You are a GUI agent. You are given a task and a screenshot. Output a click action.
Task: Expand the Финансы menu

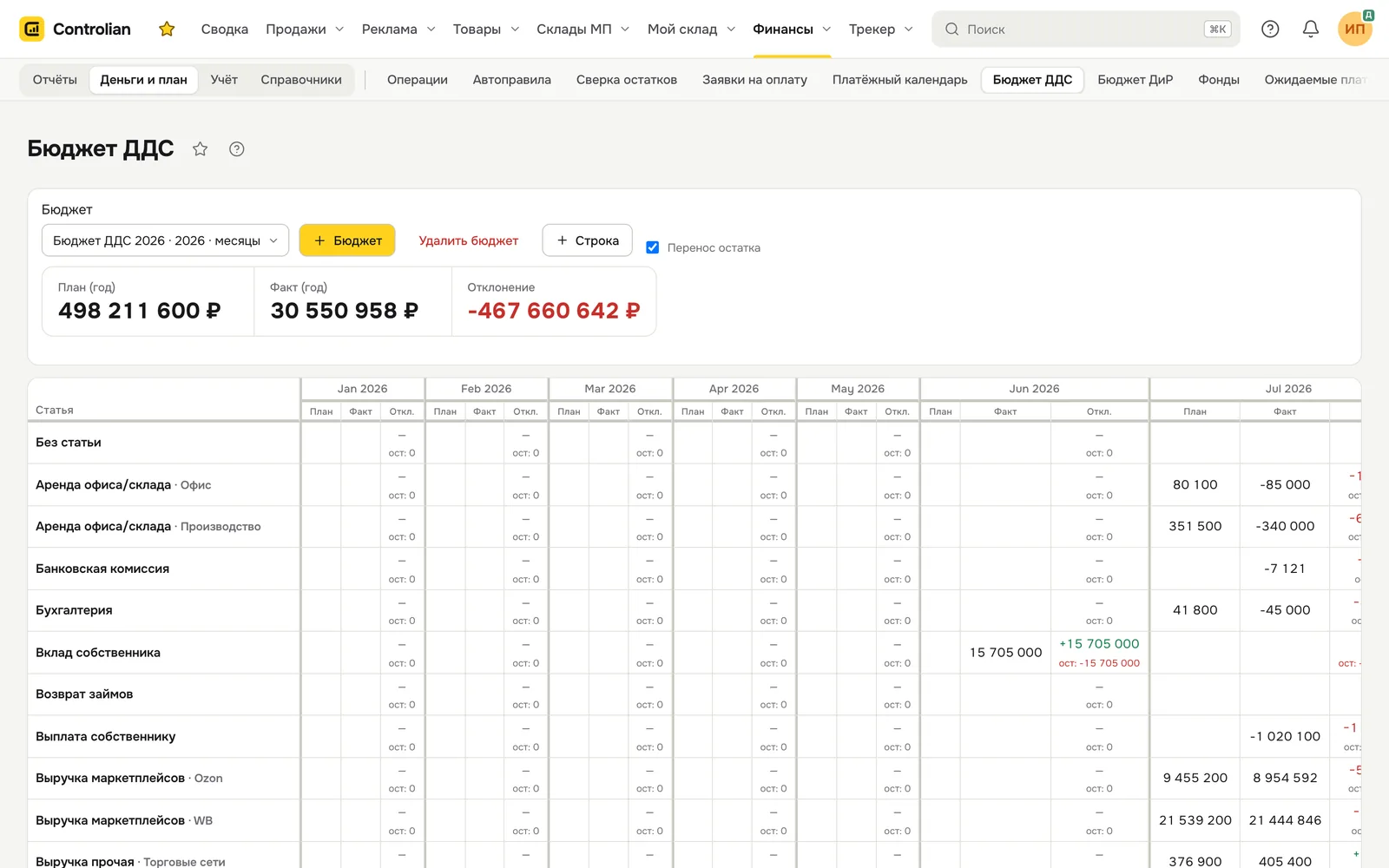(x=792, y=30)
